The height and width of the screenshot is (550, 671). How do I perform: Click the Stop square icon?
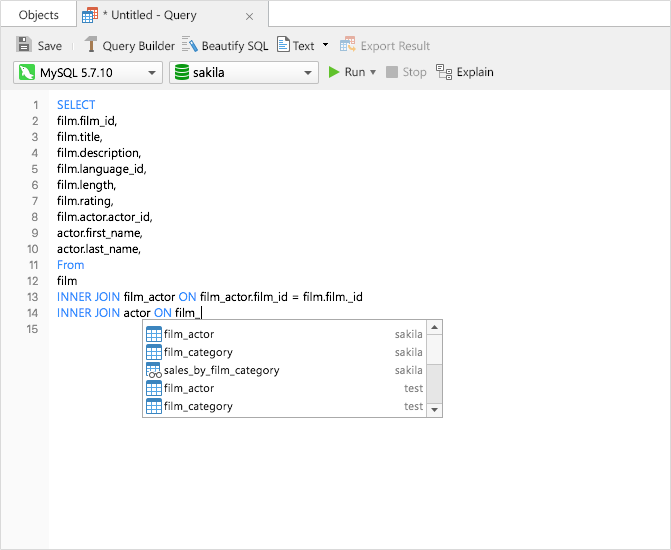(392, 72)
